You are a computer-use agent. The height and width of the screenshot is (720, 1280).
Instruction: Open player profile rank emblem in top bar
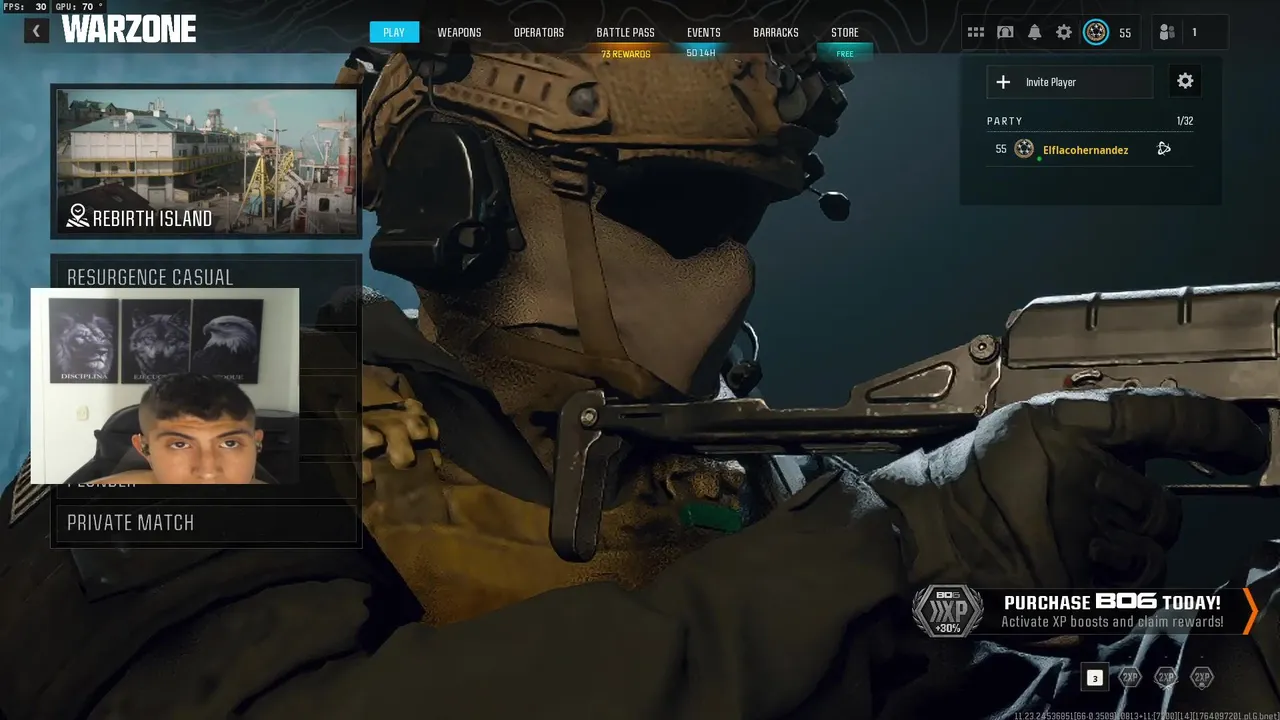[x=1096, y=32]
